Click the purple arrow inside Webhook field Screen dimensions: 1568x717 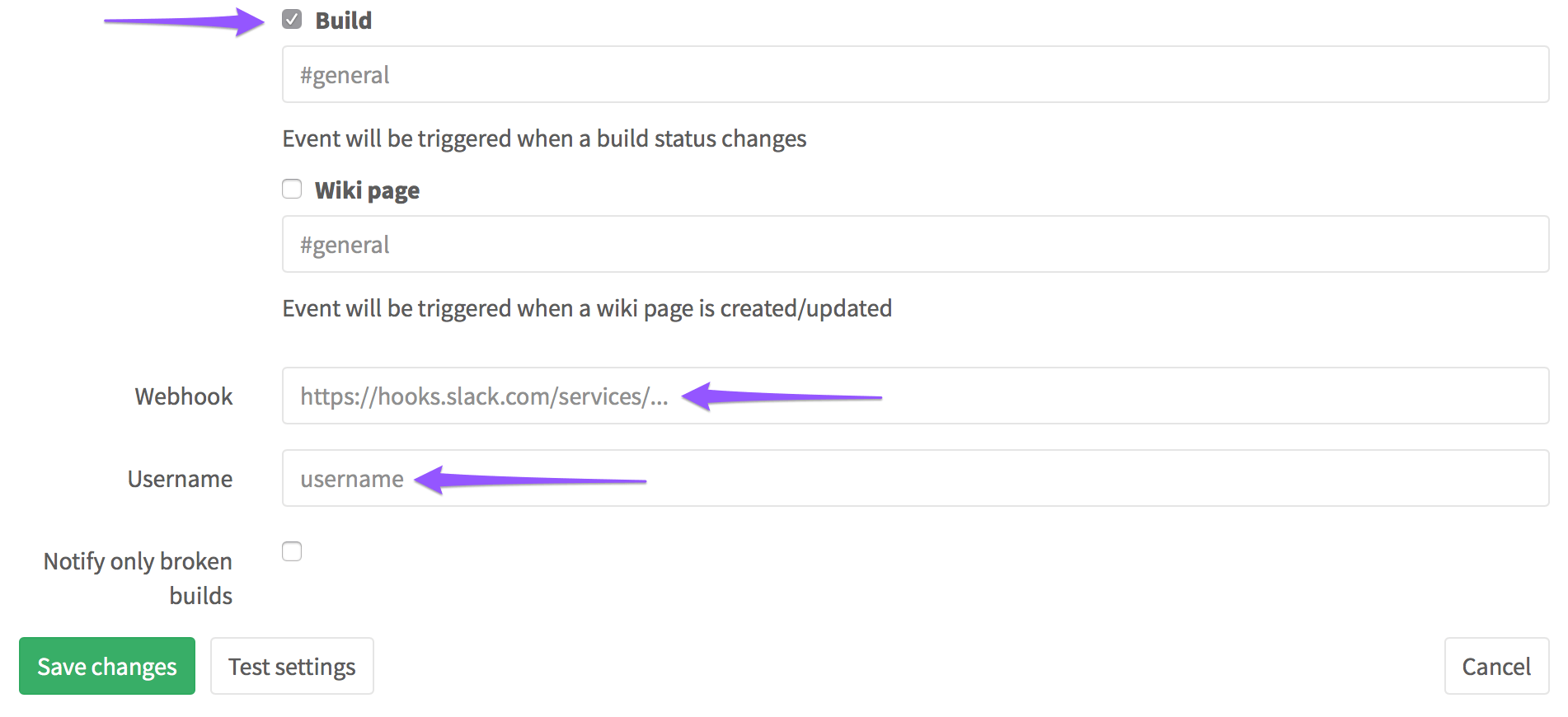[x=782, y=396]
